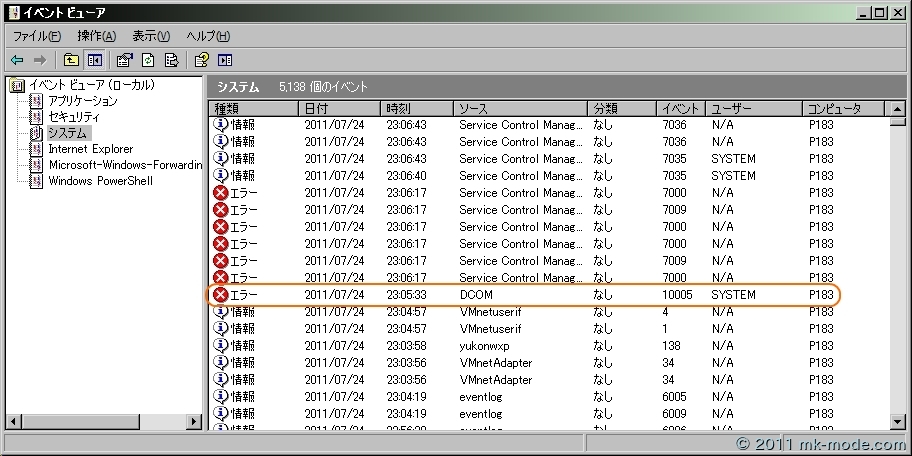Open the Help toolbar icon
Viewport: 912px width, 456px height.
(202, 60)
